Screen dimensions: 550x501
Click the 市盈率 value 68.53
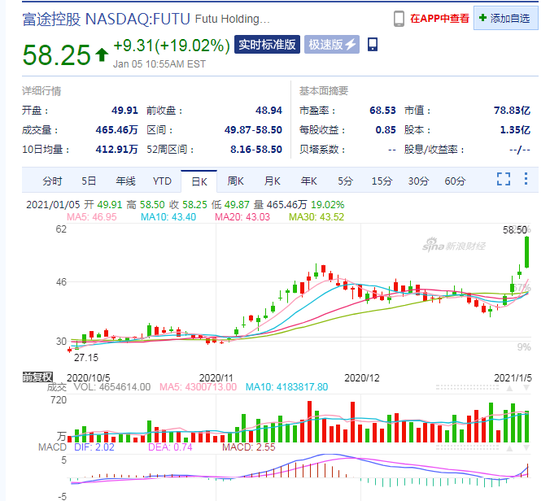382,111
